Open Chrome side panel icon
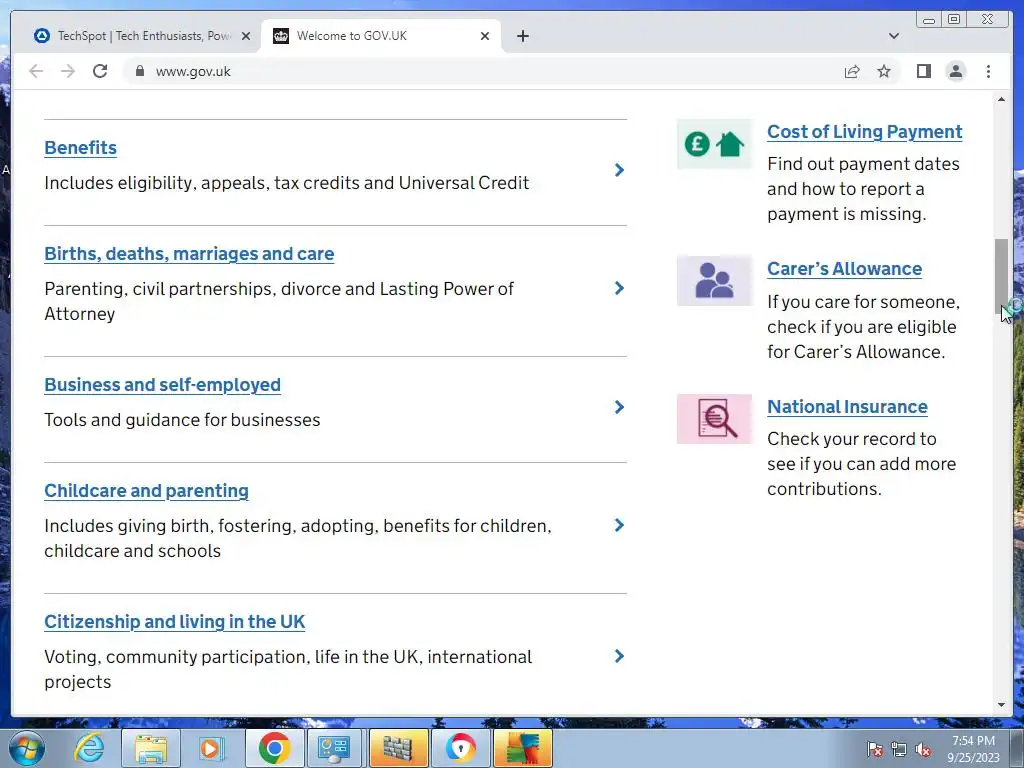This screenshot has width=1024, height=768. [x=923, y=71]
